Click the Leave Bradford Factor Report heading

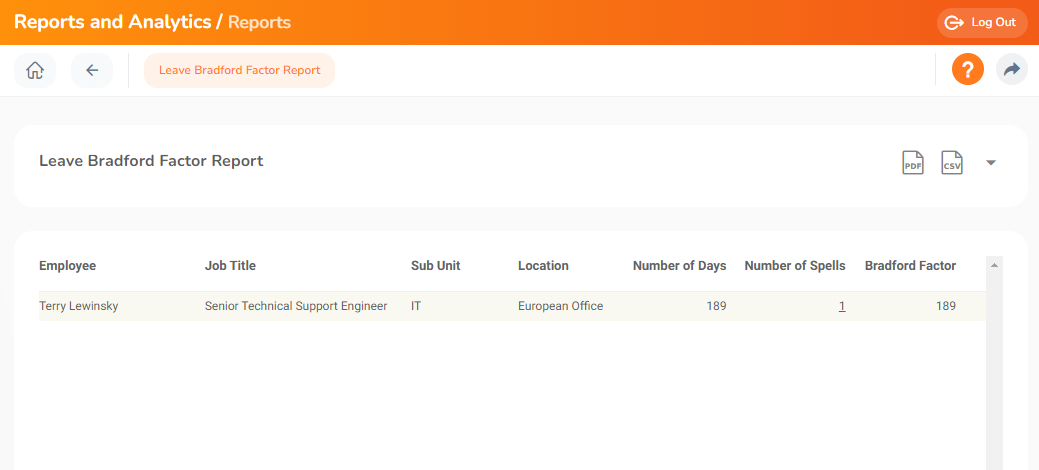coord(151,161)
